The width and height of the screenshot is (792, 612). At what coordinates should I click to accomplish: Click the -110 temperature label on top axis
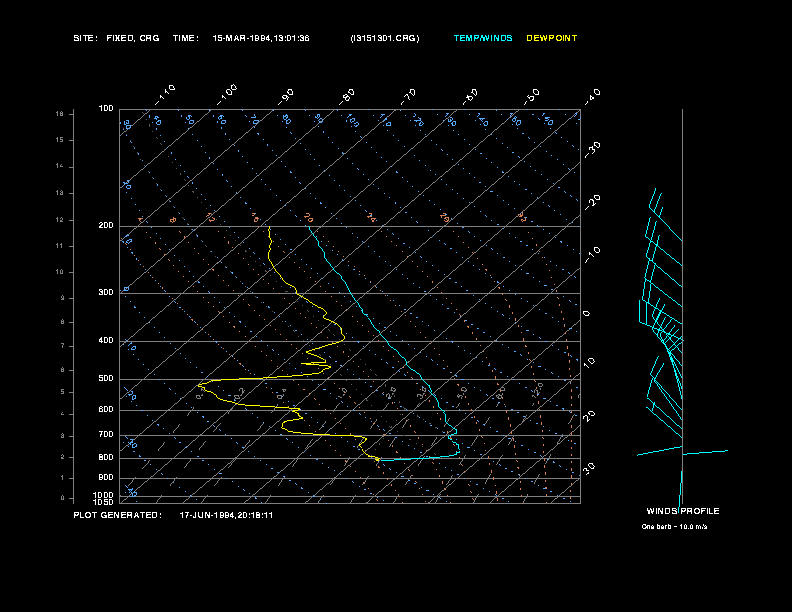click(165, 95)
